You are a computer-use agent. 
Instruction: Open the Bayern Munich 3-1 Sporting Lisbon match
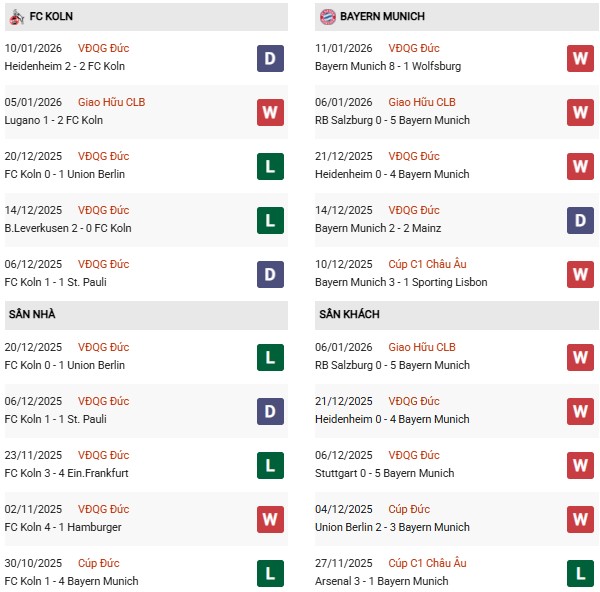(401, 282)
